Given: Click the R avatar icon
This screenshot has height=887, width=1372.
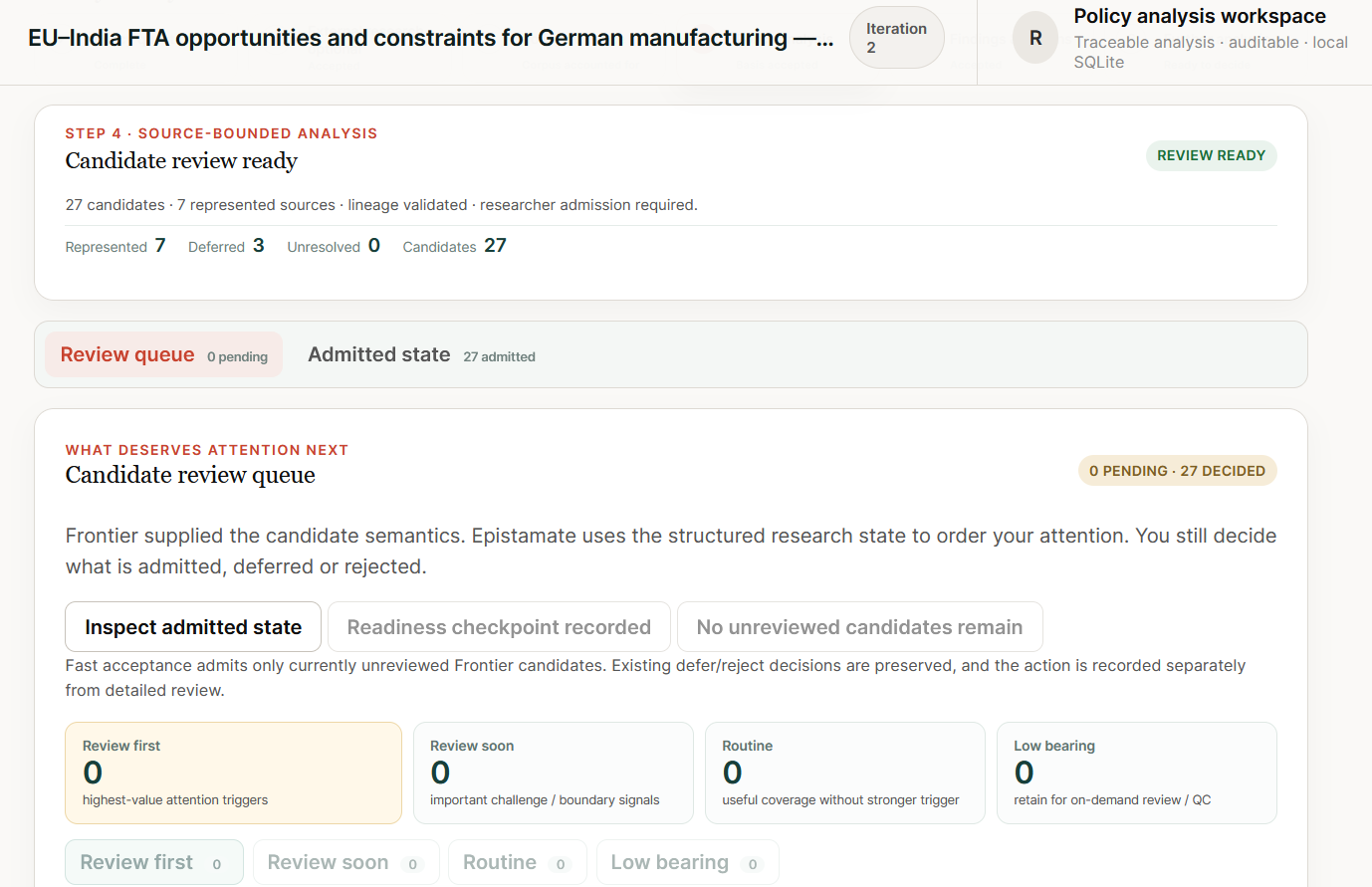Looking at the screenshot, I should tap(1035, 38).
